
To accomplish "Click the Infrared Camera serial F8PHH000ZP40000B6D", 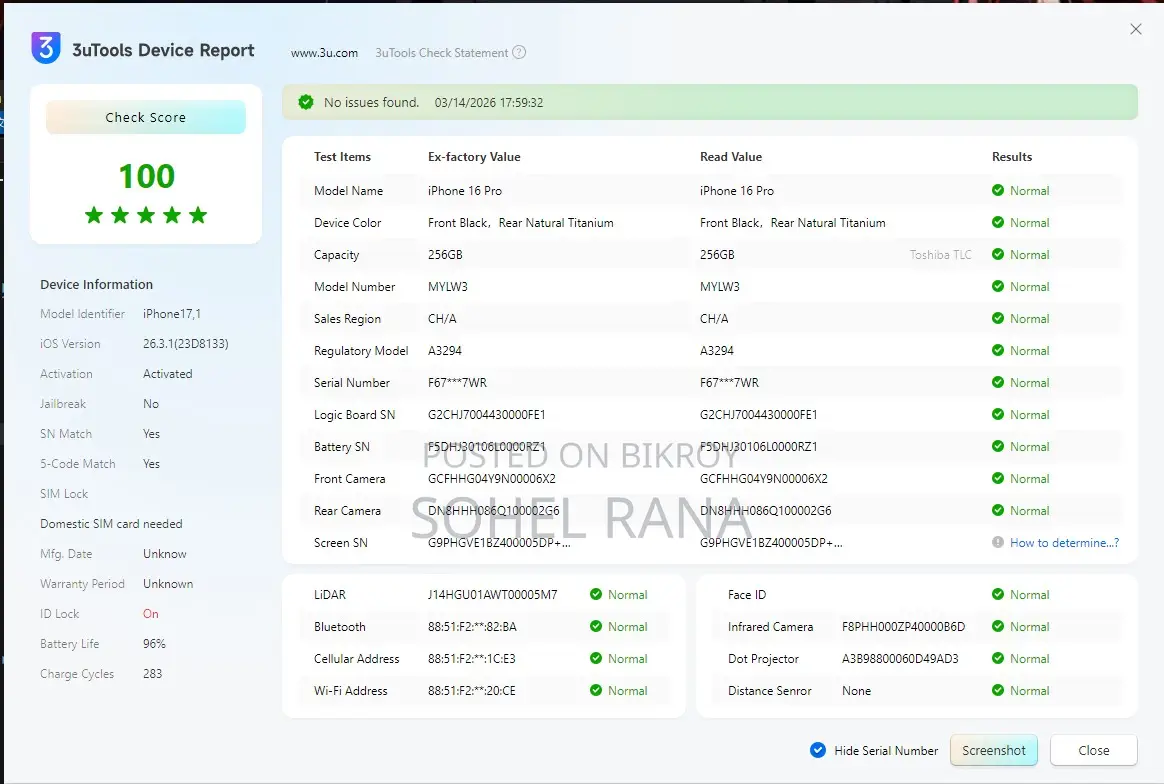I will pyautogui.click(x=903, y=627).
